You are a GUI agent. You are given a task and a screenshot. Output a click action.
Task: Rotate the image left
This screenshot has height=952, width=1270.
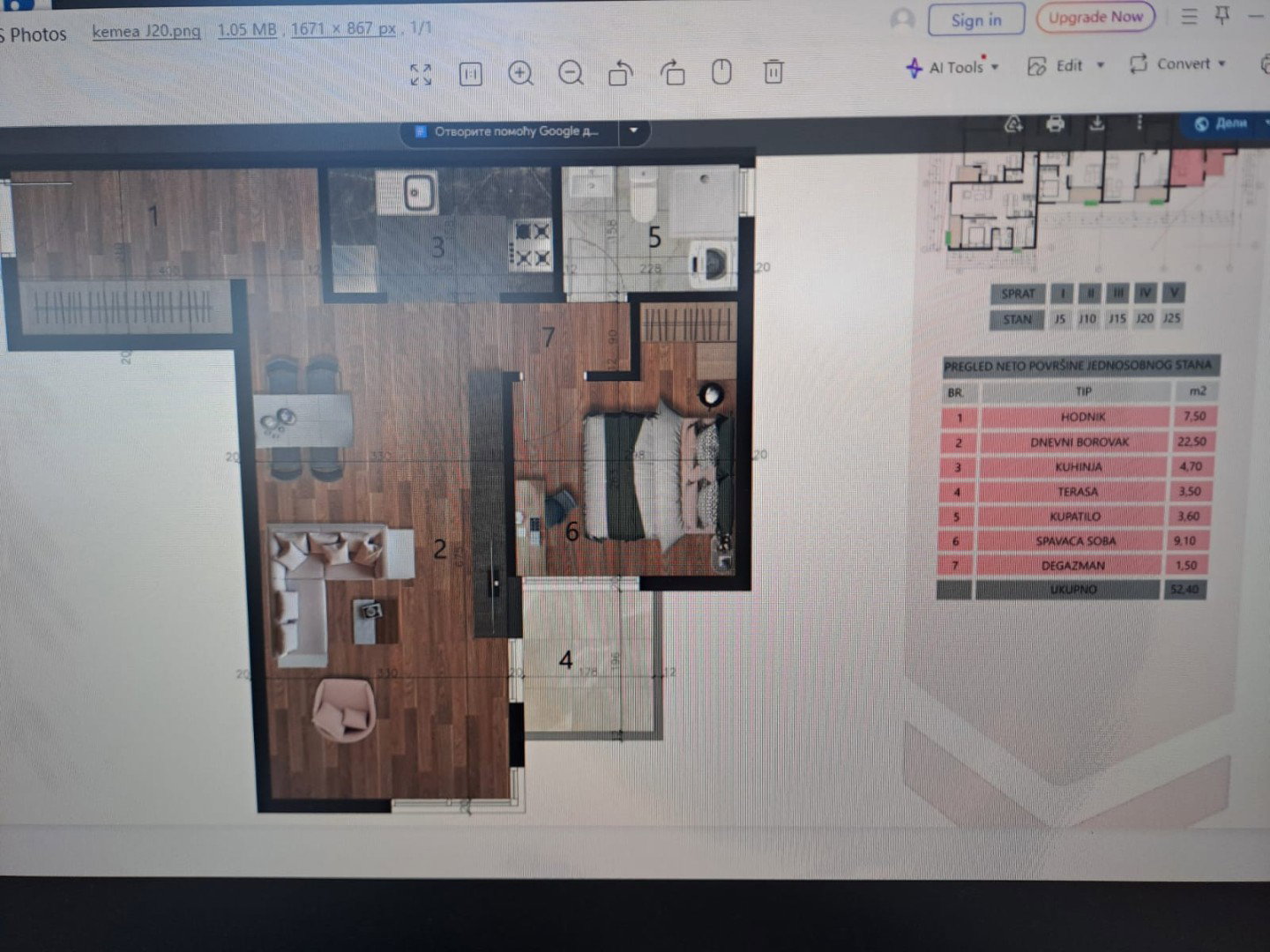[621, 73]
